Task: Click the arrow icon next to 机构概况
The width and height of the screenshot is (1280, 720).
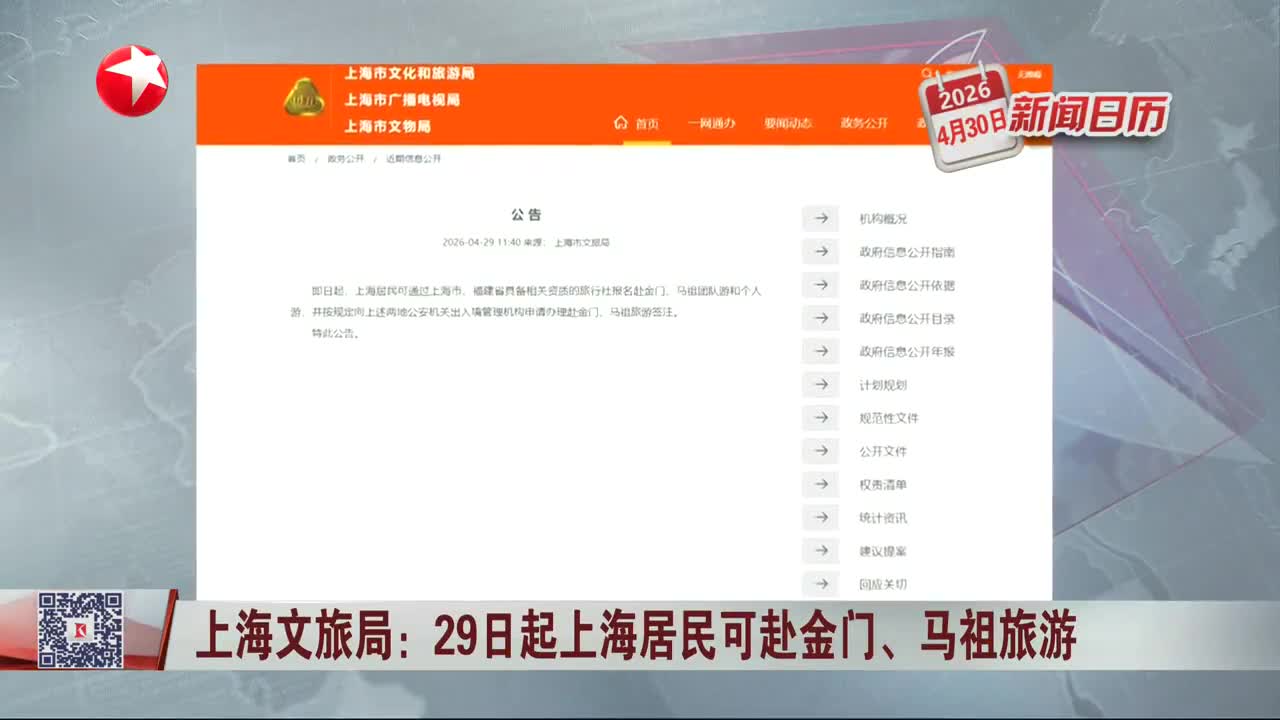Action: pos(820,219)
